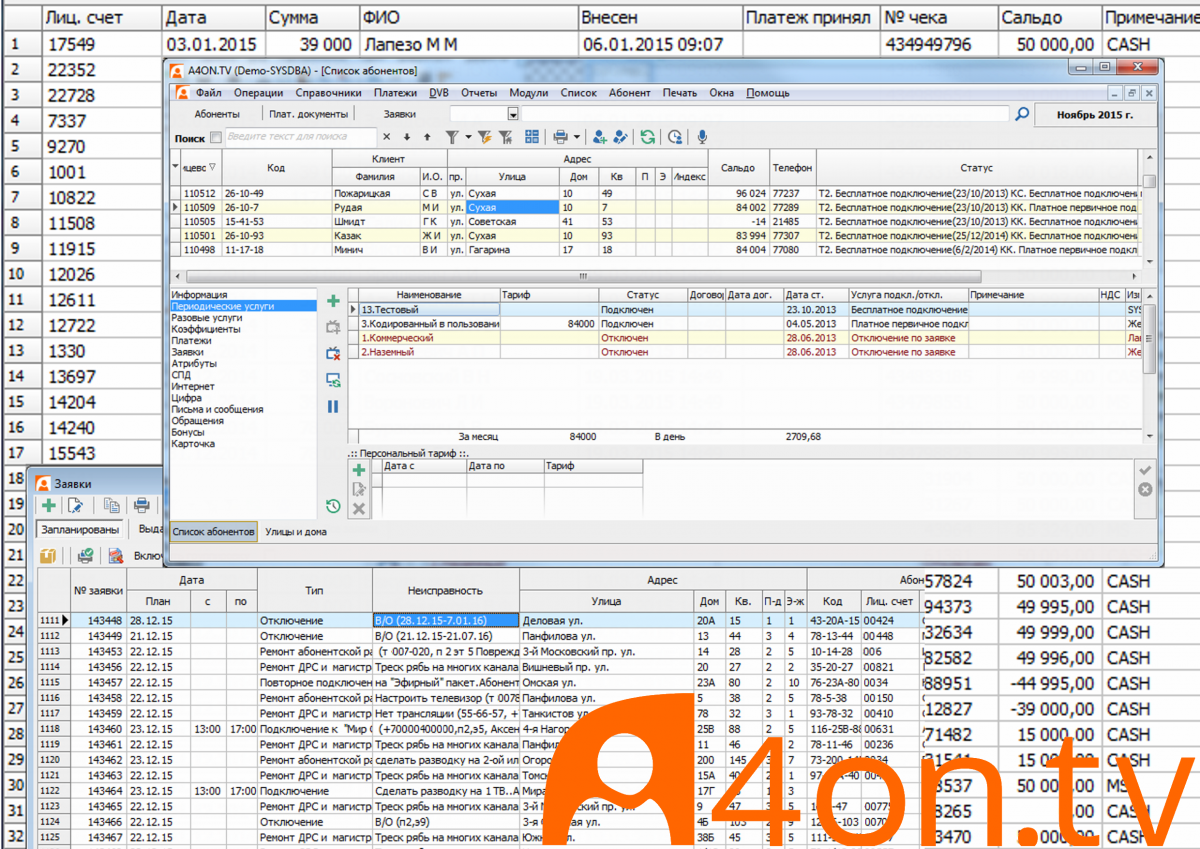The width and height of the screenshot is (1200, 849).
Task: Edit request pencil icon in Заявки window
Action: [75, 505]
